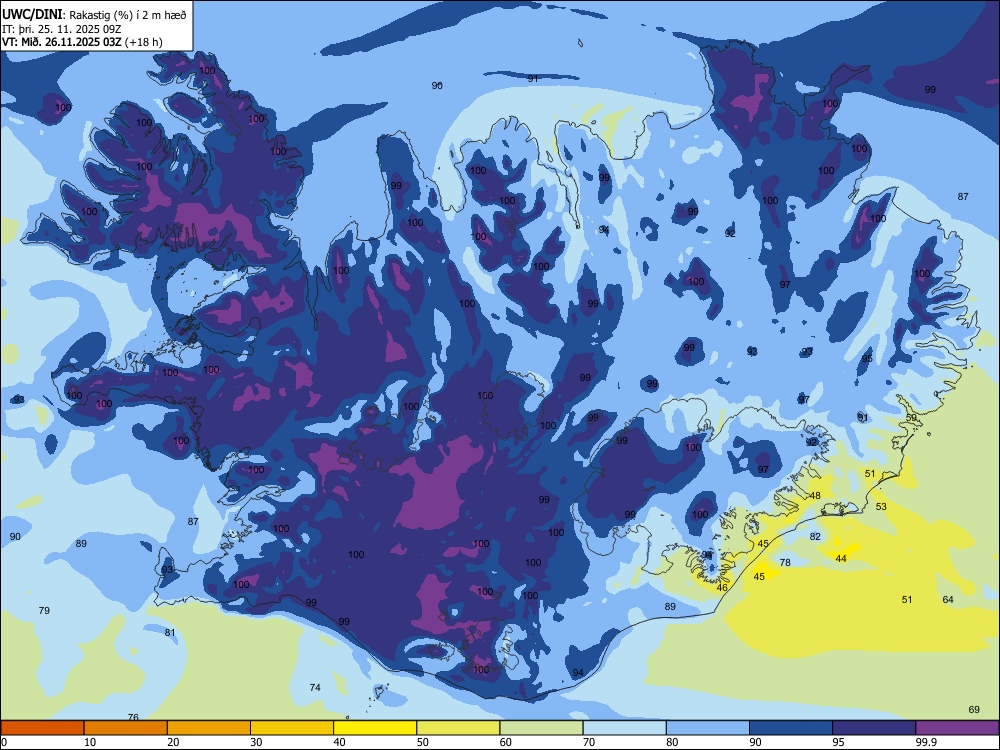
Task: Click the humidity value "76" on the map
Action: coord(133,717)
